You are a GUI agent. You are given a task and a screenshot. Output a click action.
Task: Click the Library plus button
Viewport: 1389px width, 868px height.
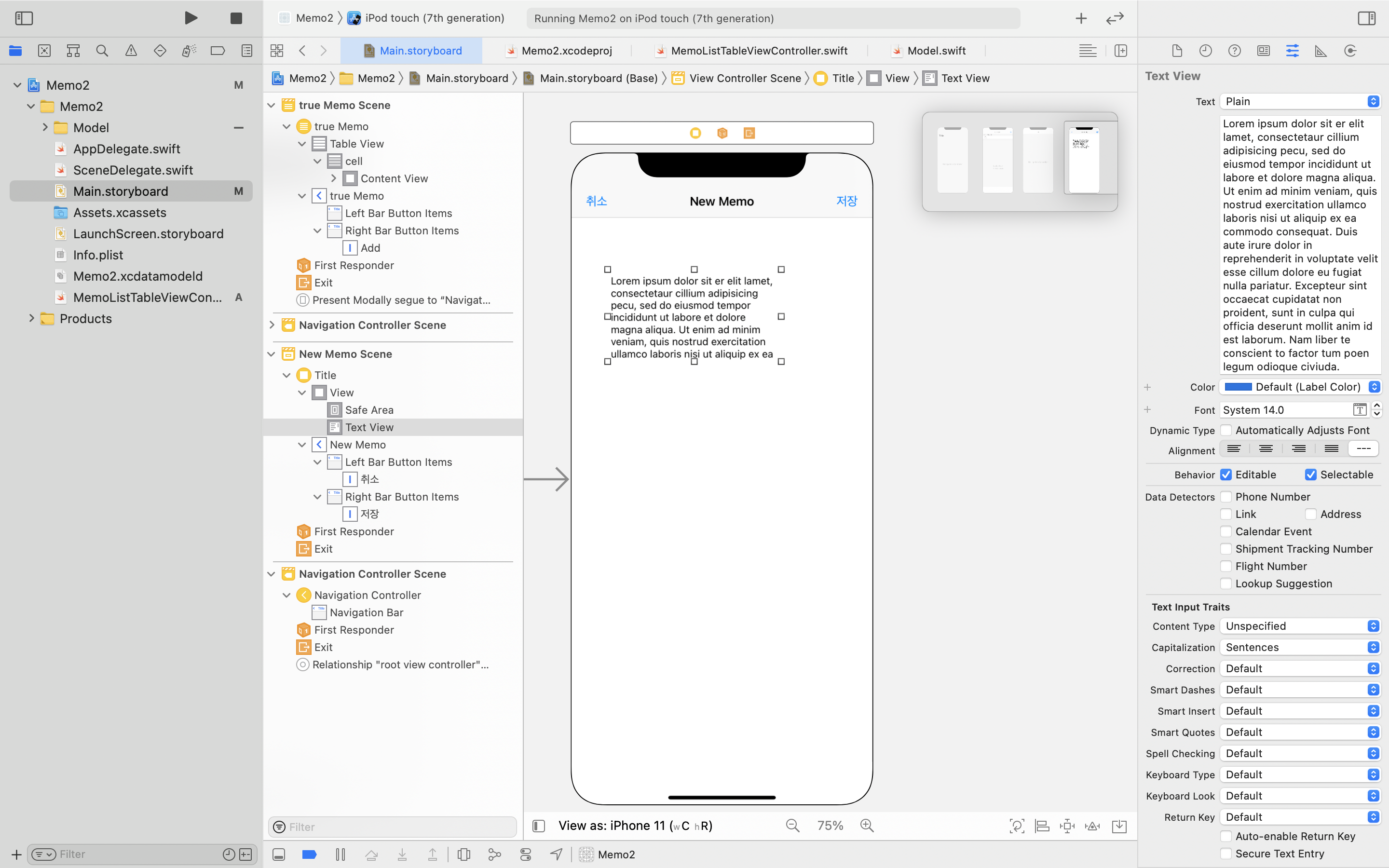click(1081, 18)
